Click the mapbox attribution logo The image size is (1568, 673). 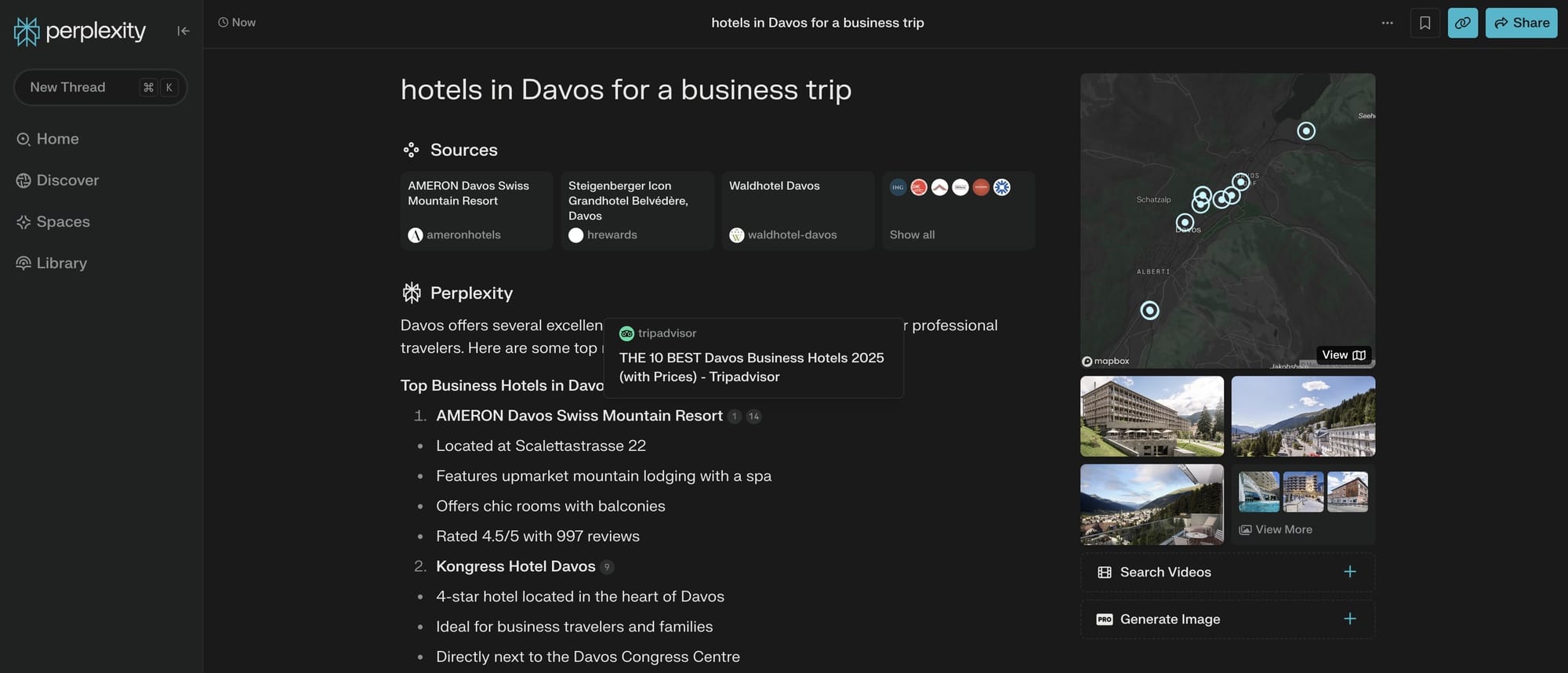1105,362
